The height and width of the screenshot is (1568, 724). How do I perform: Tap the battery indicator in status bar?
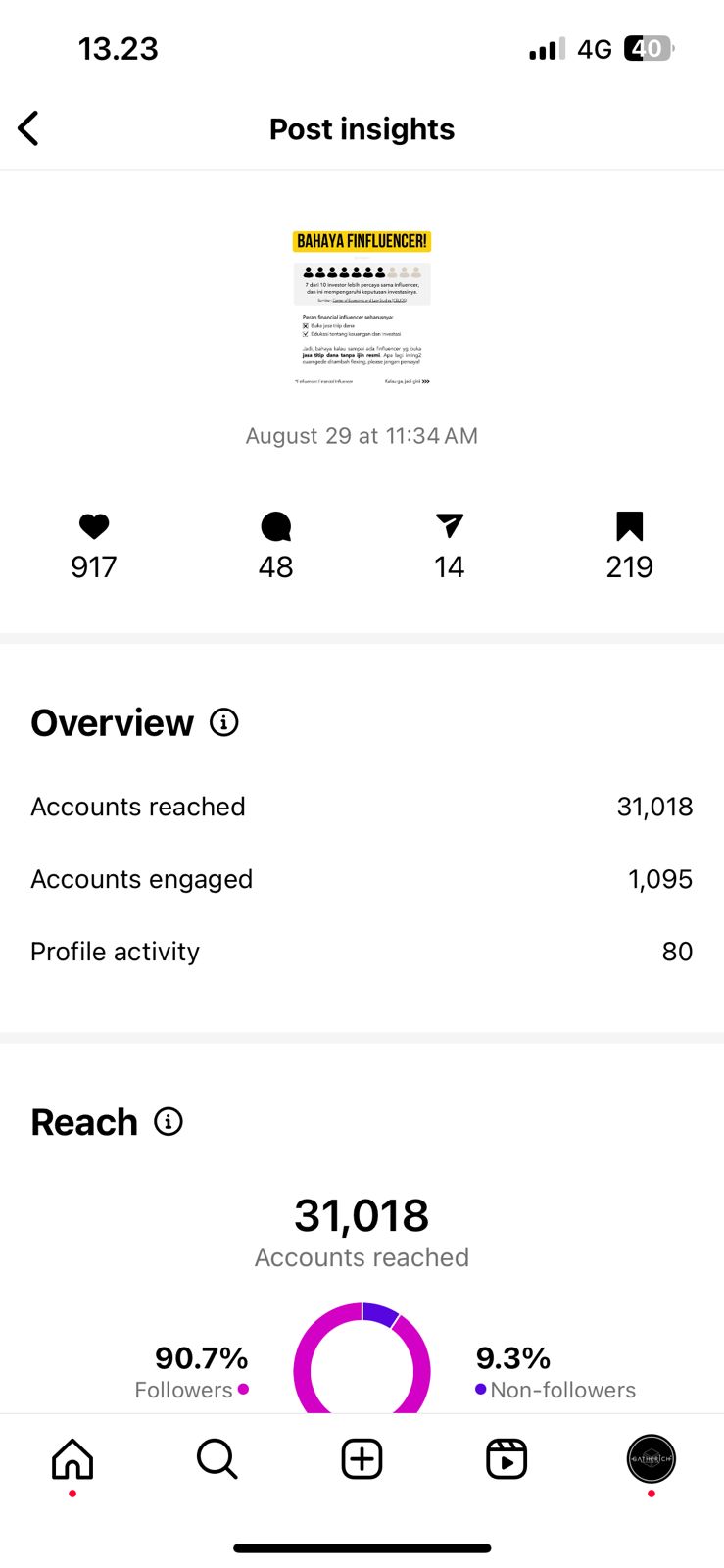(649, 49)
